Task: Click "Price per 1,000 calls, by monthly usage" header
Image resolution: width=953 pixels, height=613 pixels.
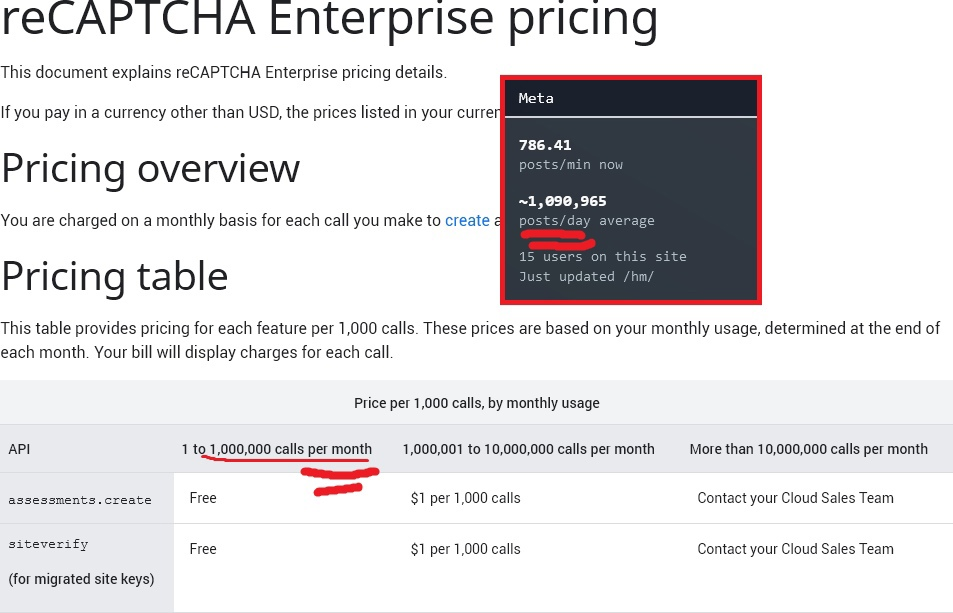Action: (476, 403)
